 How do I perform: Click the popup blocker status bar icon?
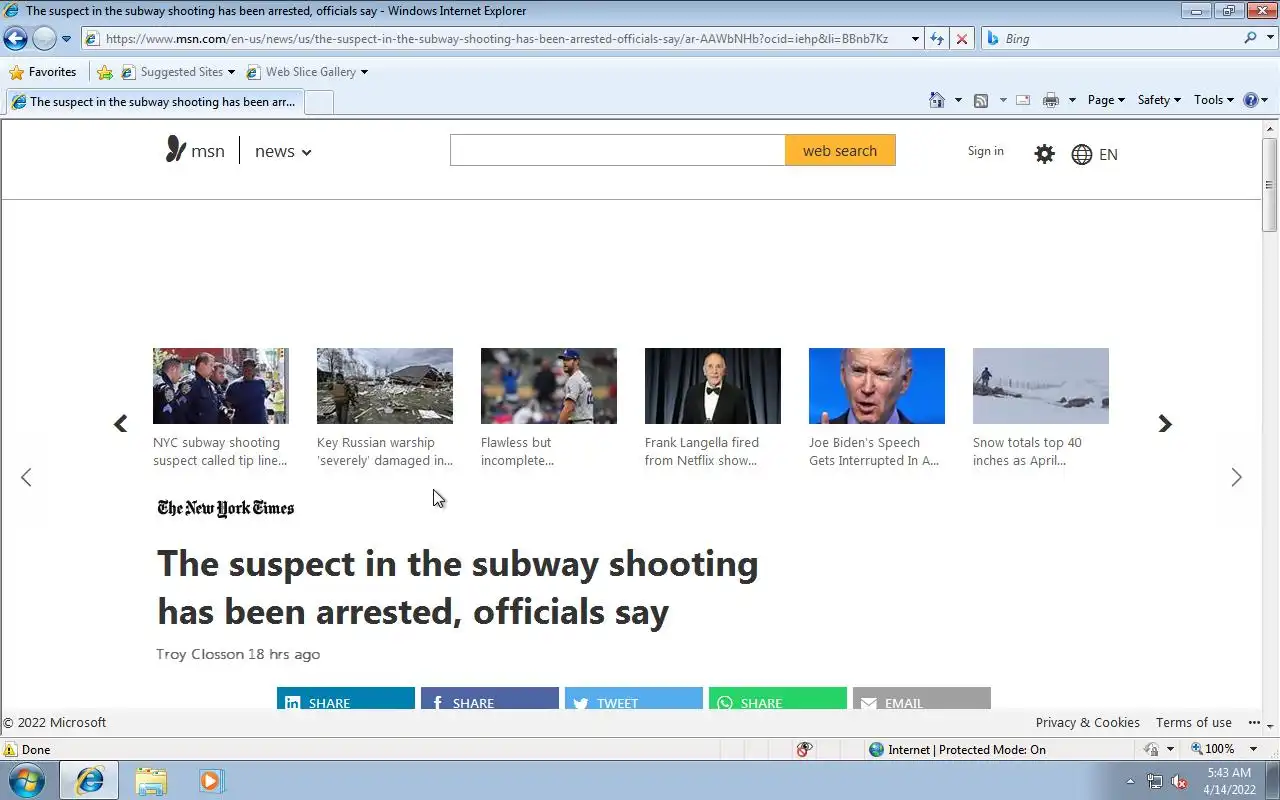pyautogui.click(x=805, y=749)
